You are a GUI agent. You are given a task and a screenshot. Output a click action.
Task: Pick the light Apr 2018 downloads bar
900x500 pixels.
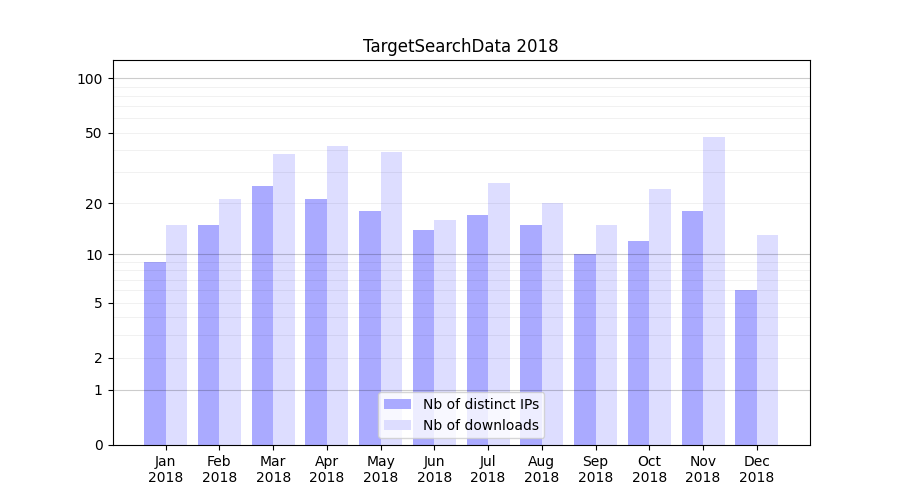[x=337, y=295]
